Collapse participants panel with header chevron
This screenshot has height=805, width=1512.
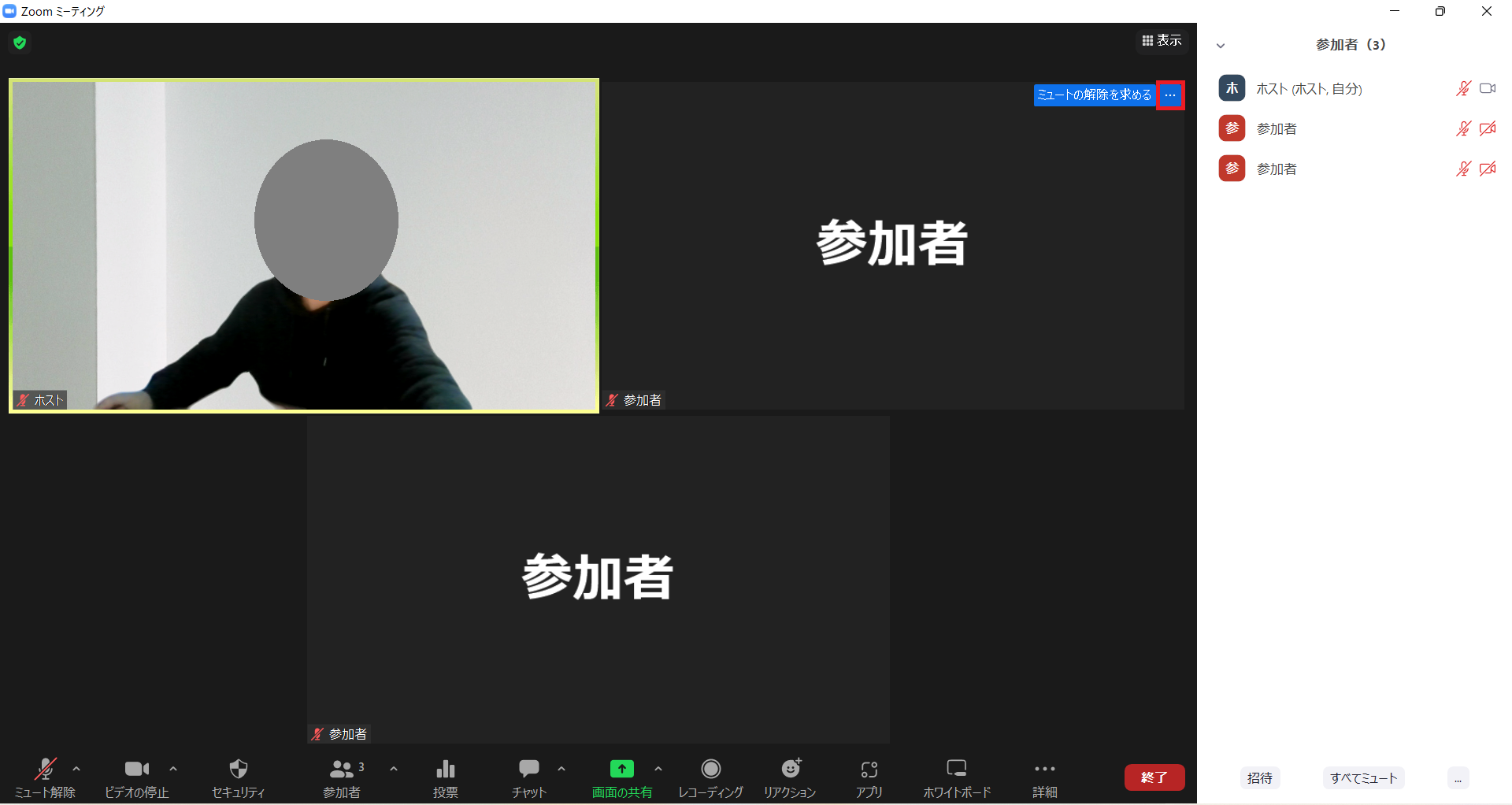(1221, 46)
